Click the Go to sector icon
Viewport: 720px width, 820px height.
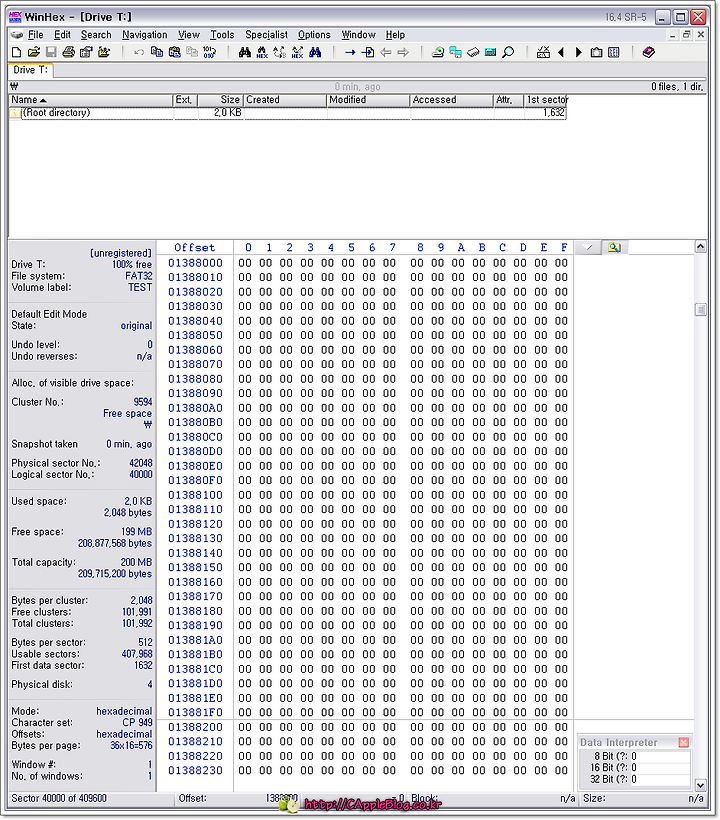pyautogui.click(x=368, y=52)
